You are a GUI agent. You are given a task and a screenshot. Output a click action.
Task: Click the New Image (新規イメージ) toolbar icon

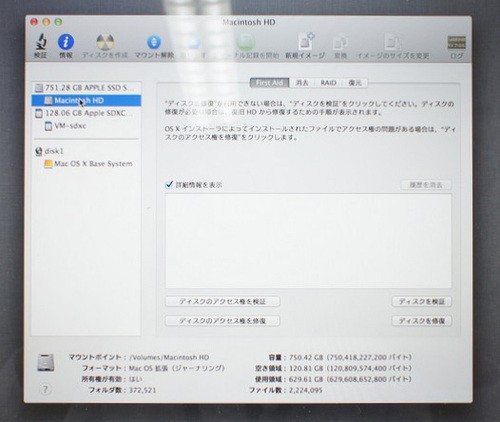[x=306, y=42]
